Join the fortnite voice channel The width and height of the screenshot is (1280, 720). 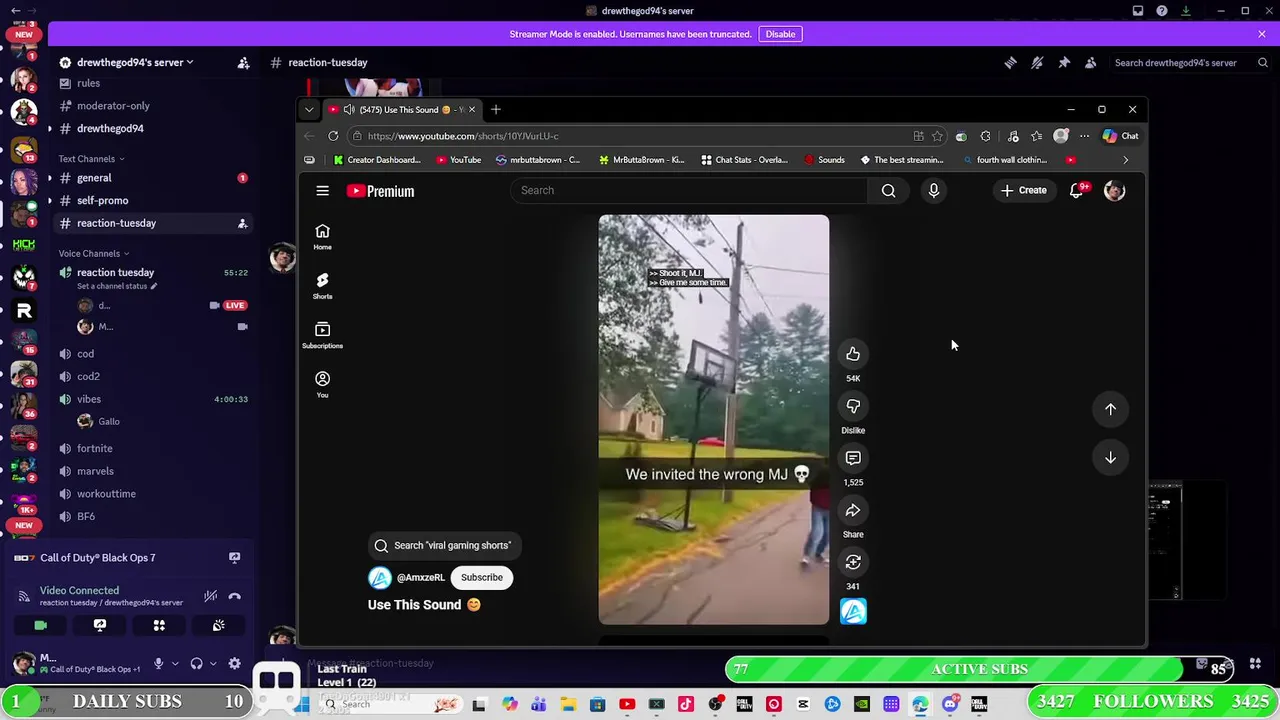(x=95, y=449)
